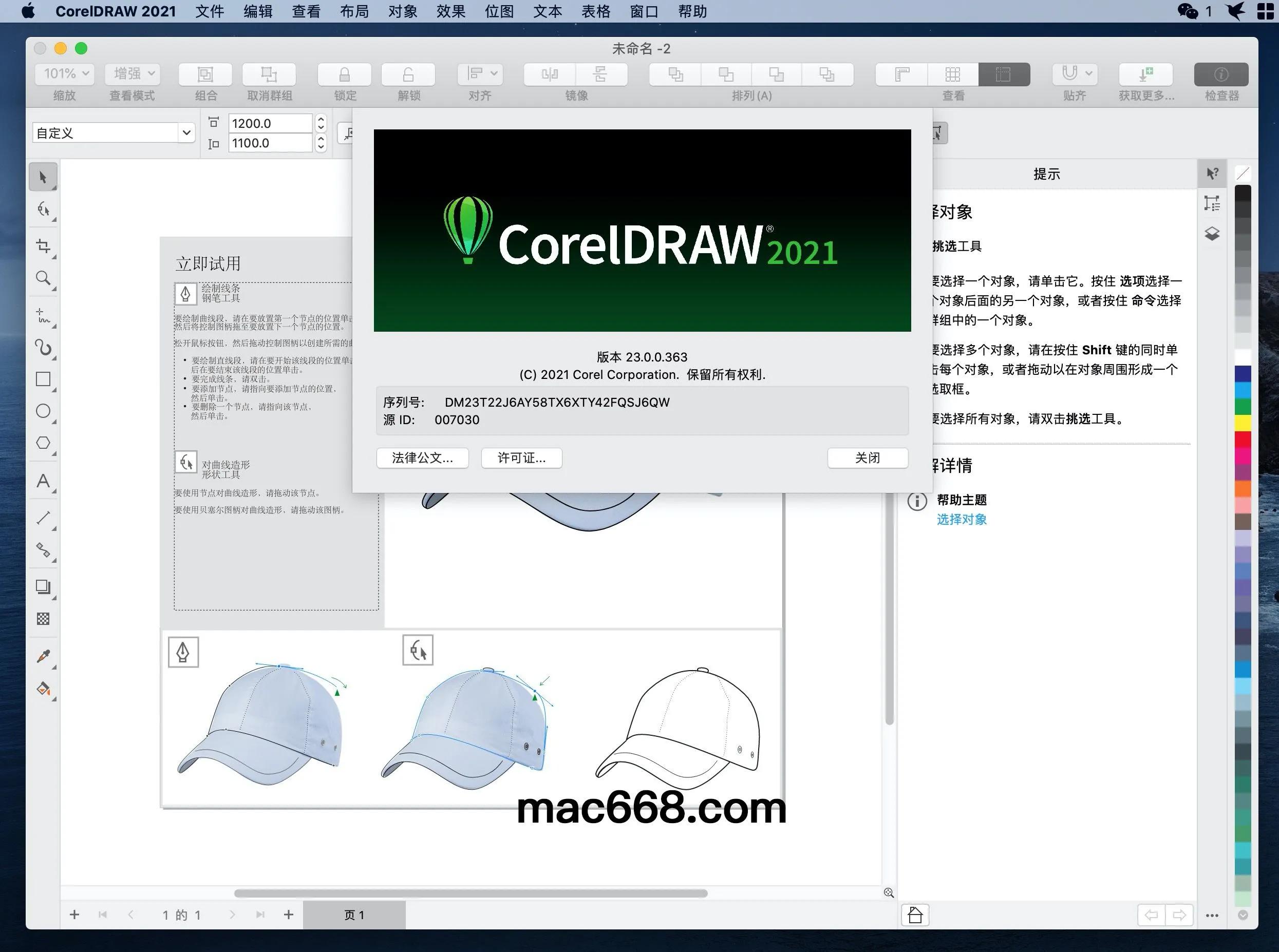This screenshot has width=1279, height=952.
Task: Expand the 自定义 page size combo box
Action: click(x=186, y=132)
